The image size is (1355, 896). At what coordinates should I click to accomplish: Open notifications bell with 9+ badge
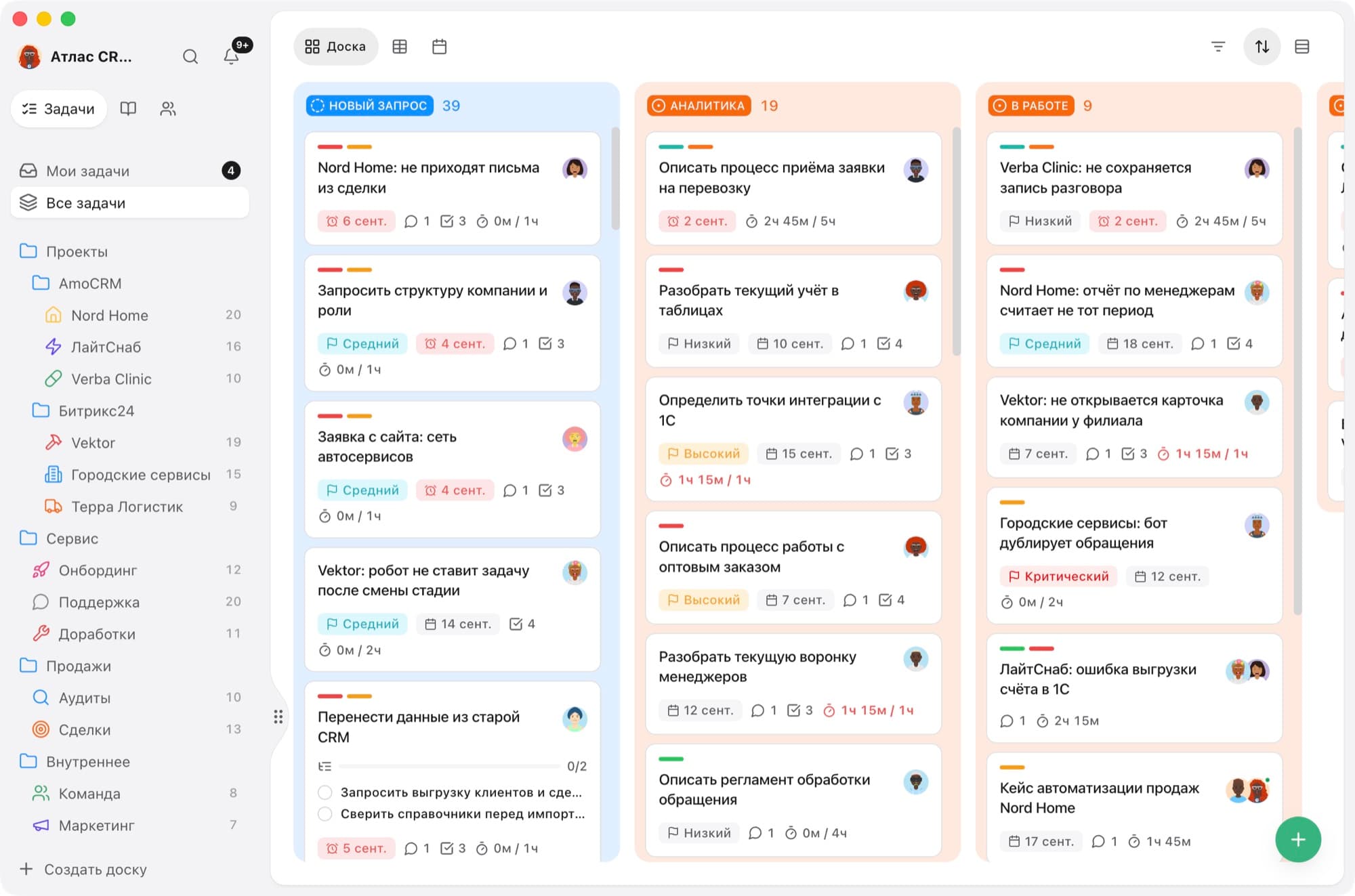coord(232,56)
